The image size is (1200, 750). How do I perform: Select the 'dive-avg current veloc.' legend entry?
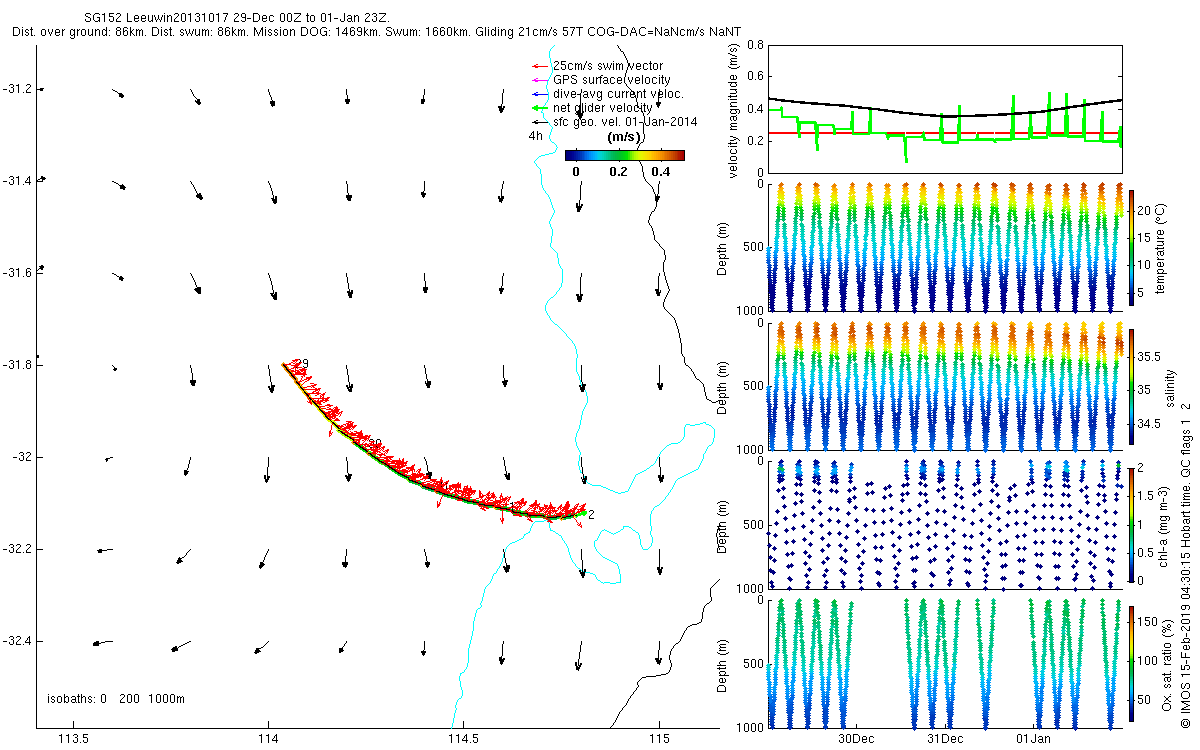coord(618,94)
